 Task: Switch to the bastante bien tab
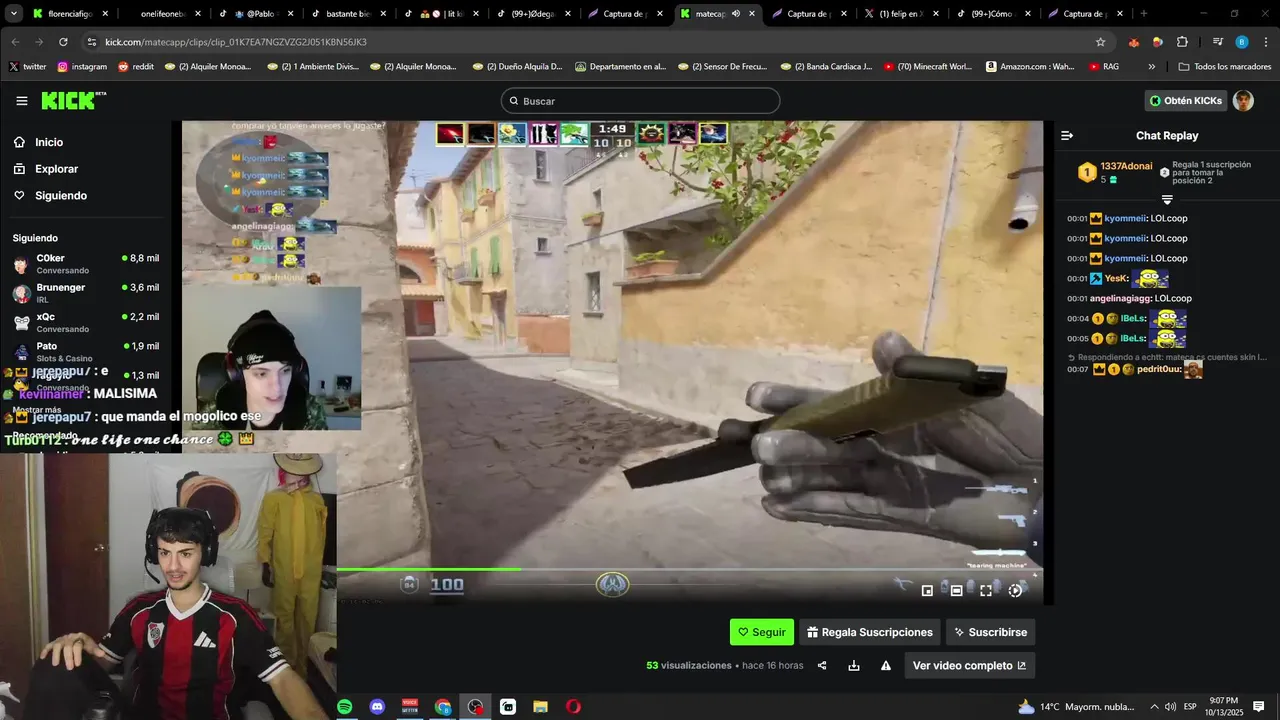click(x=348, y=14)
